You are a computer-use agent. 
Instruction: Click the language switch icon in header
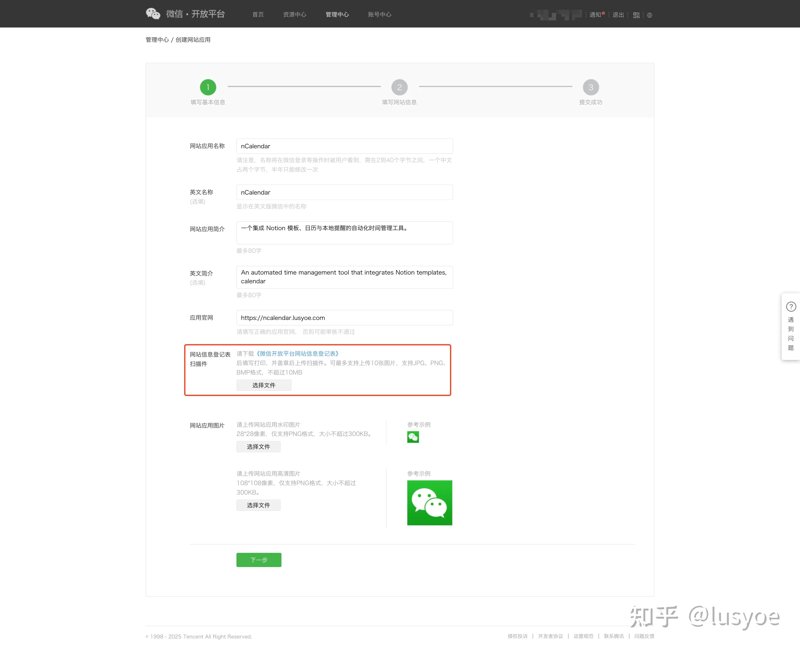coord(636,15)
